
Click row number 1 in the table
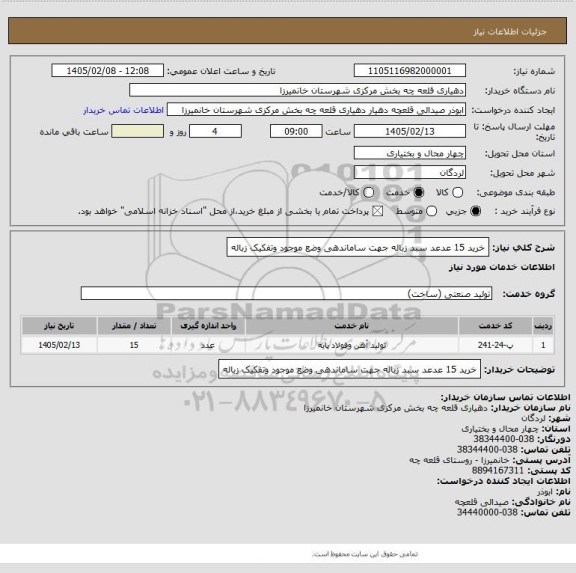pyautogui.click(x=543, y=345)
